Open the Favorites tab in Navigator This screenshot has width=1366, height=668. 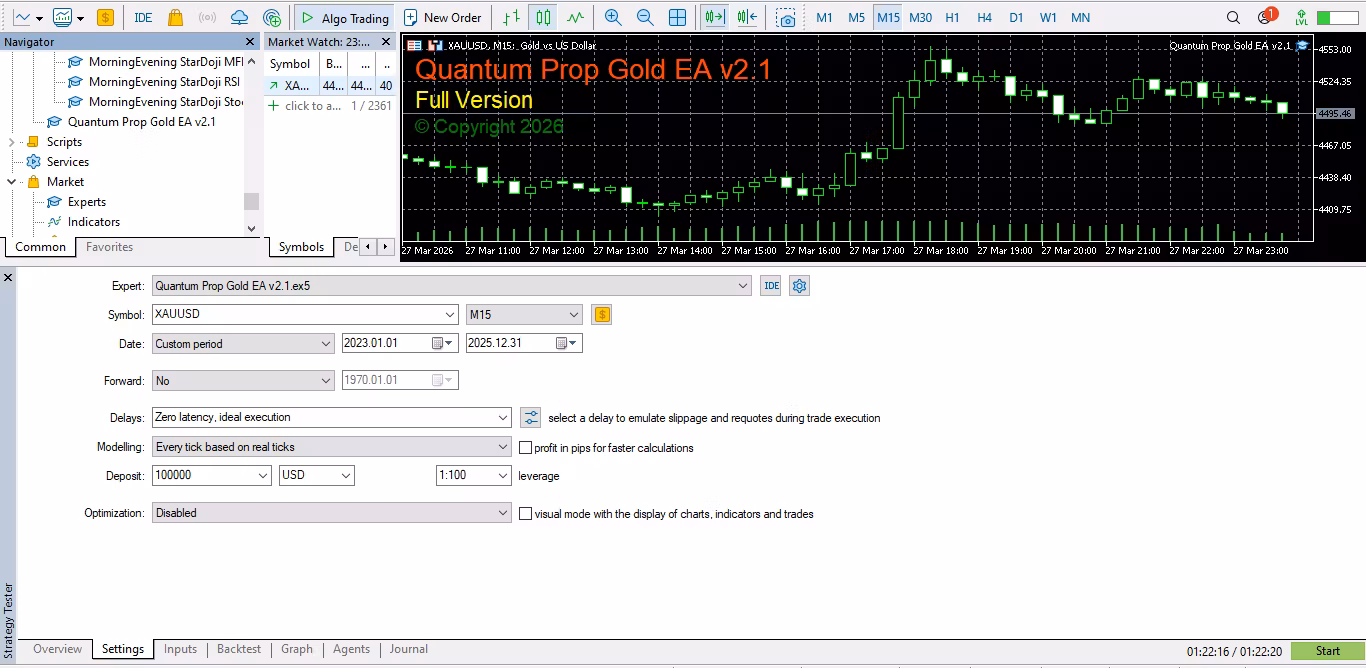(x=109, y=247)
